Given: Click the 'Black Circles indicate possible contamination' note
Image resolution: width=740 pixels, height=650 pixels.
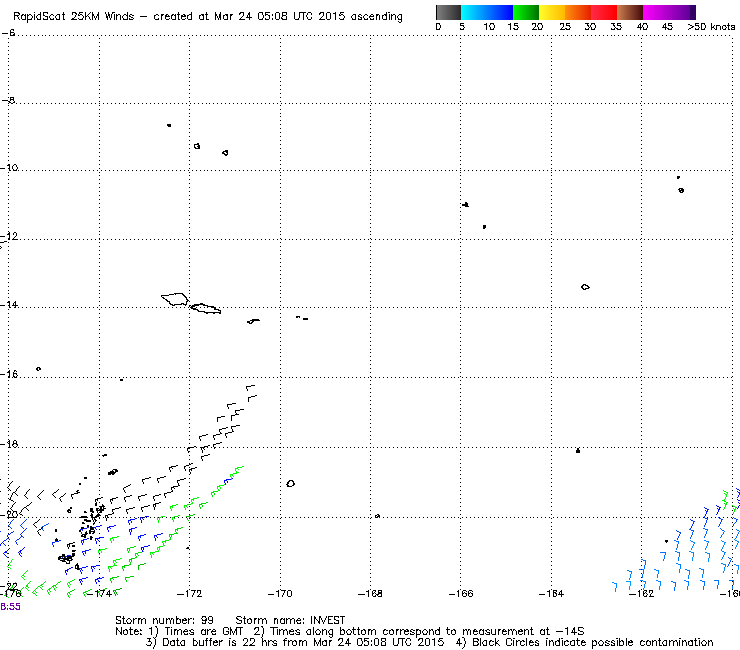Looking at the screenshot, I should click(593, 642).
